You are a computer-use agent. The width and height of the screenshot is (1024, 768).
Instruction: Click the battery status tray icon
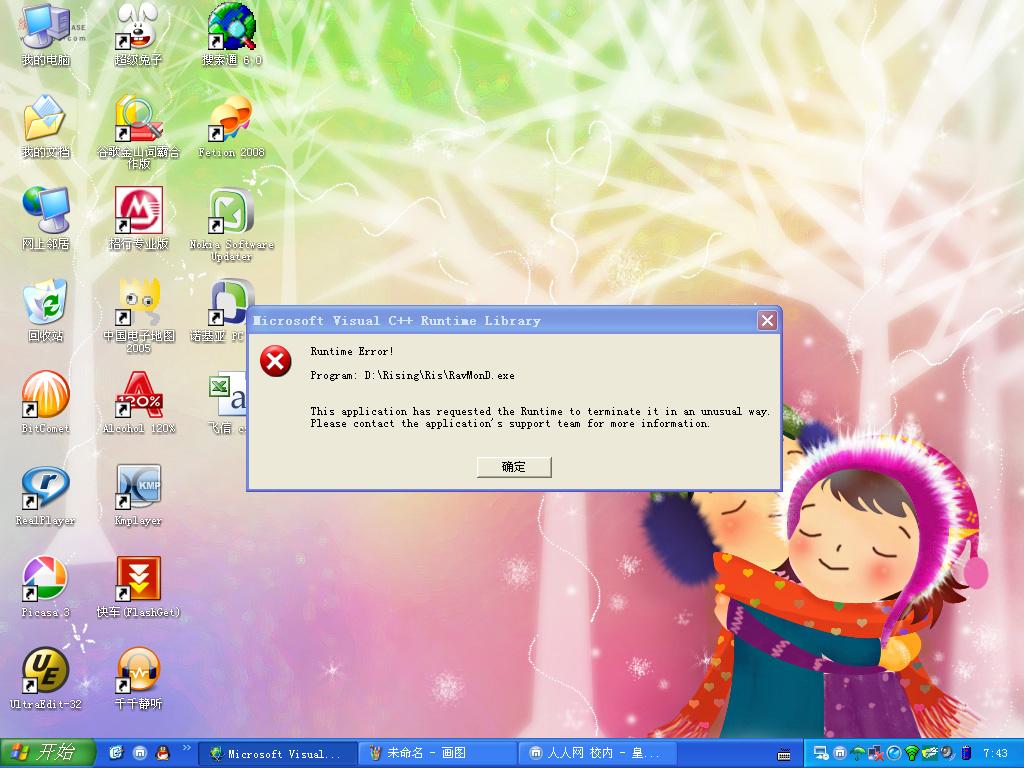click(x=967, y=753)
